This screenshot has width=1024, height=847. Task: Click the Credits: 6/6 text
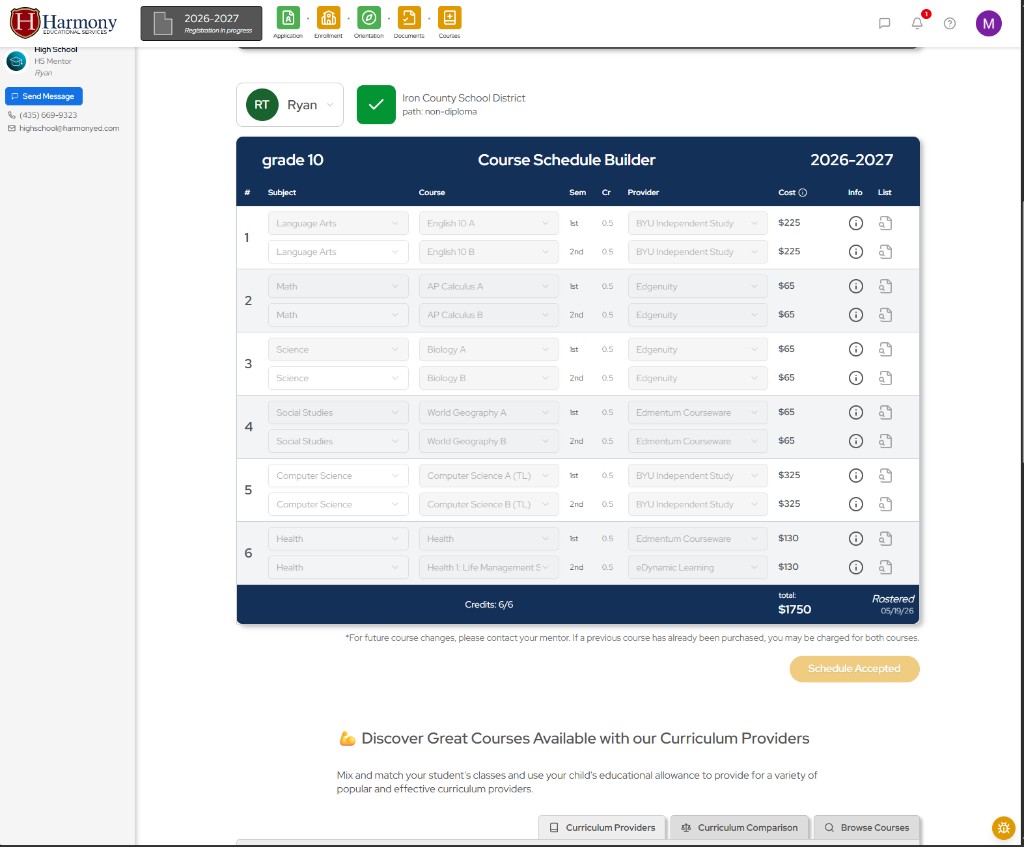(488, 605)
